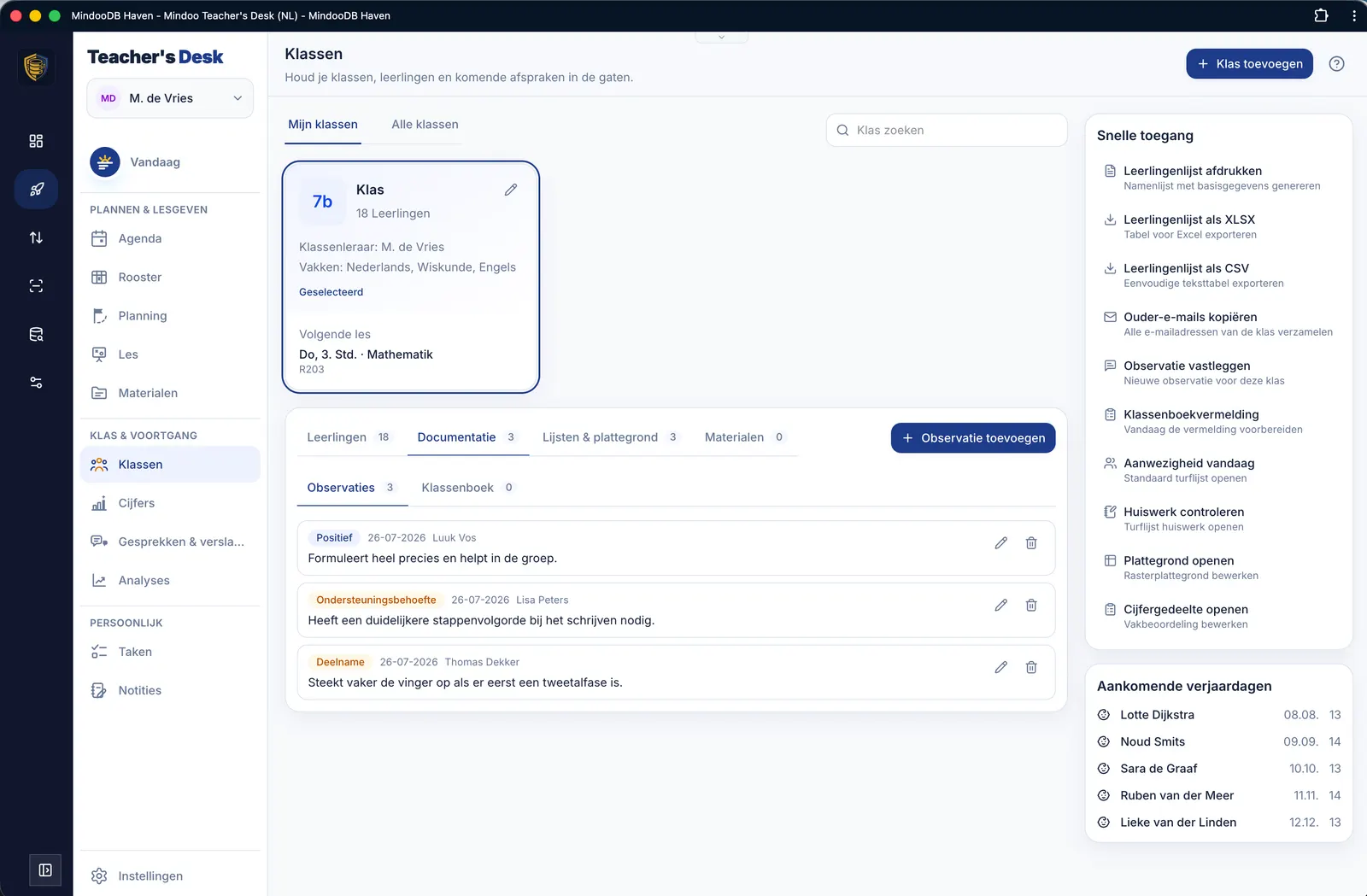1367x896 pixels.
Task: Edit the Luuk Vos observation
Action: click(1001, 543)
